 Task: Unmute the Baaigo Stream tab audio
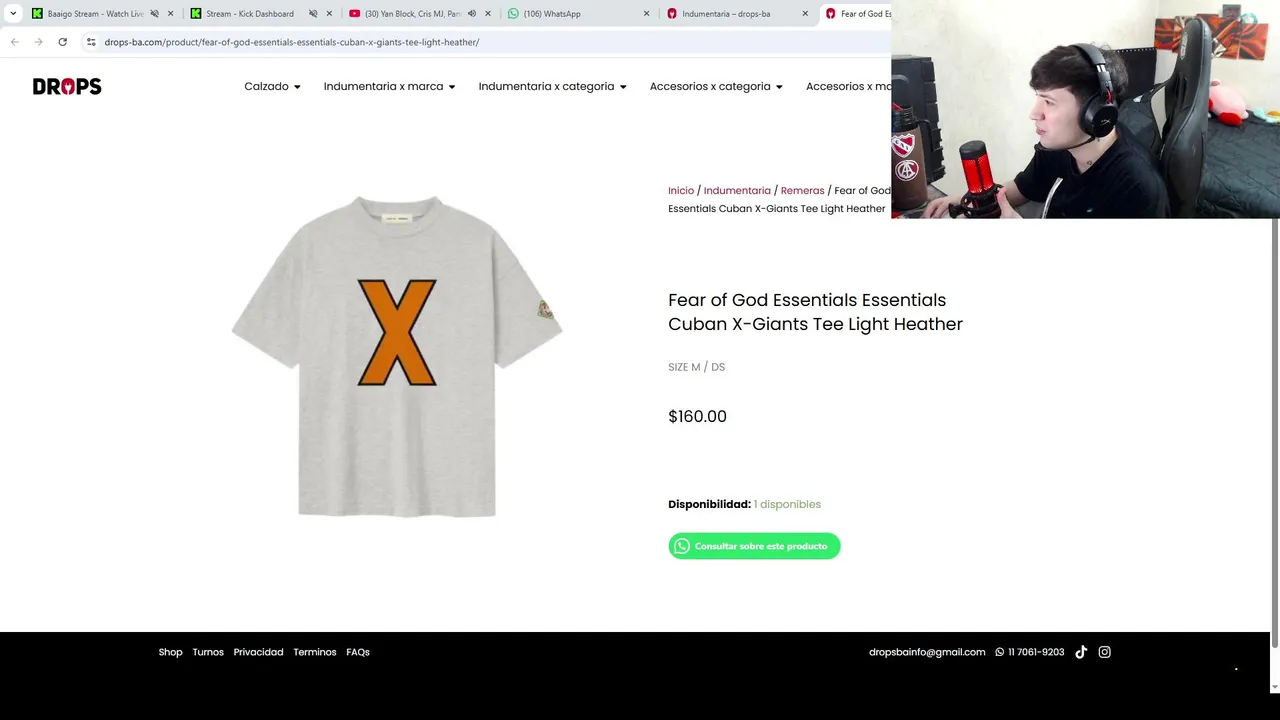pos(154,14)
